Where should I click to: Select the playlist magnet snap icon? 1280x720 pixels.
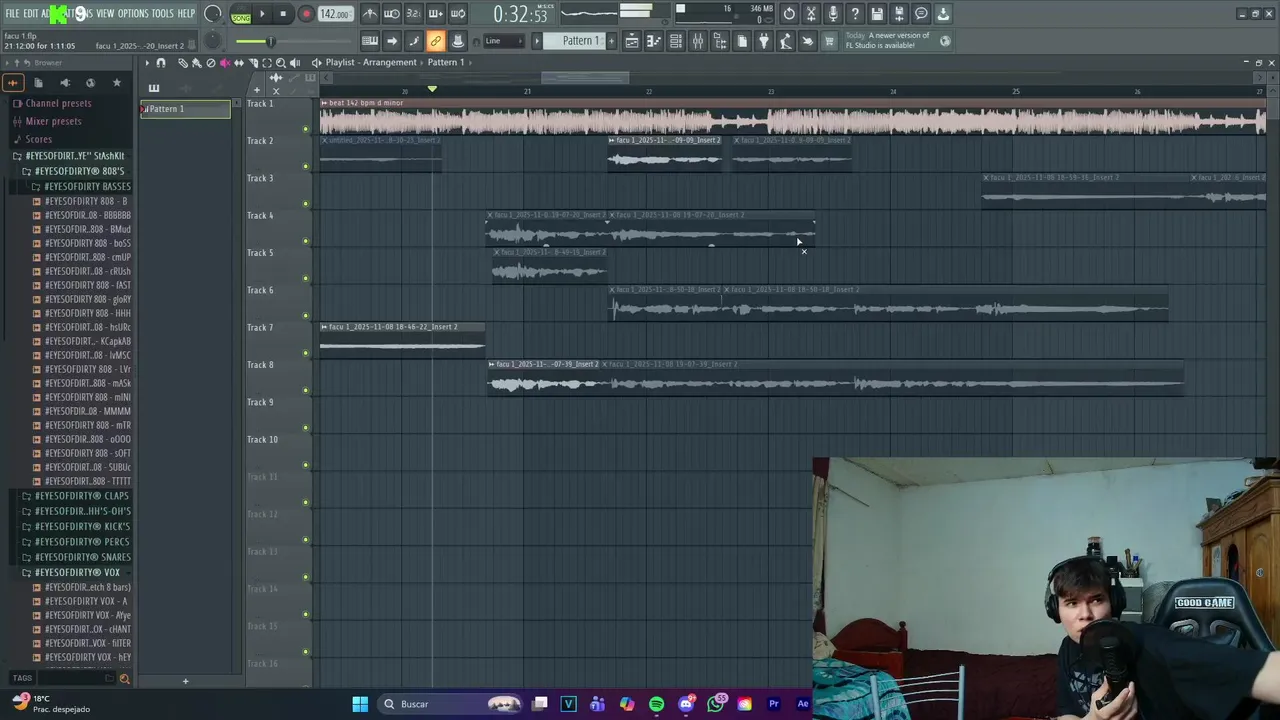coord(161,63)
